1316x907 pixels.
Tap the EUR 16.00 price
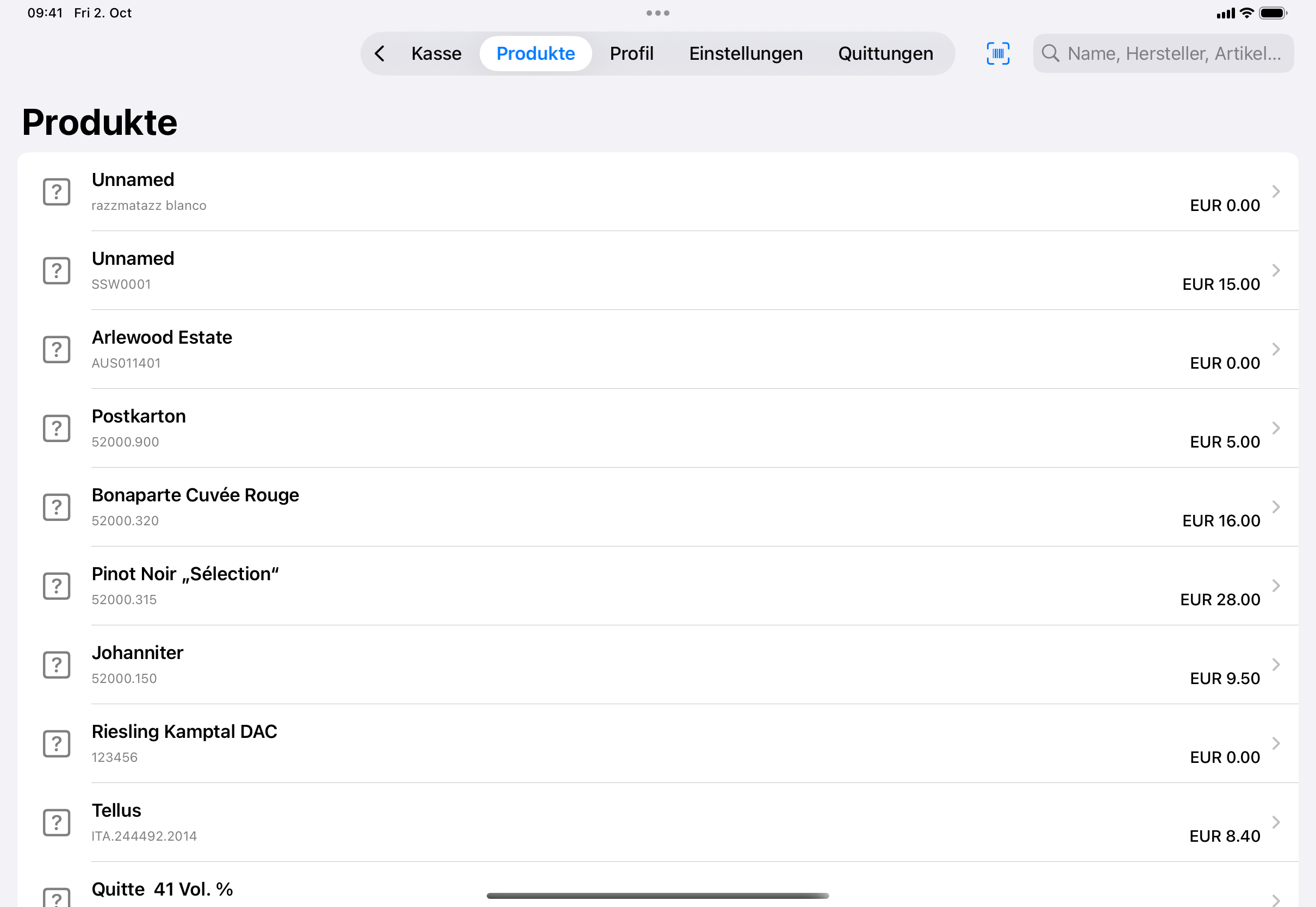click(x=1221, y=520)
